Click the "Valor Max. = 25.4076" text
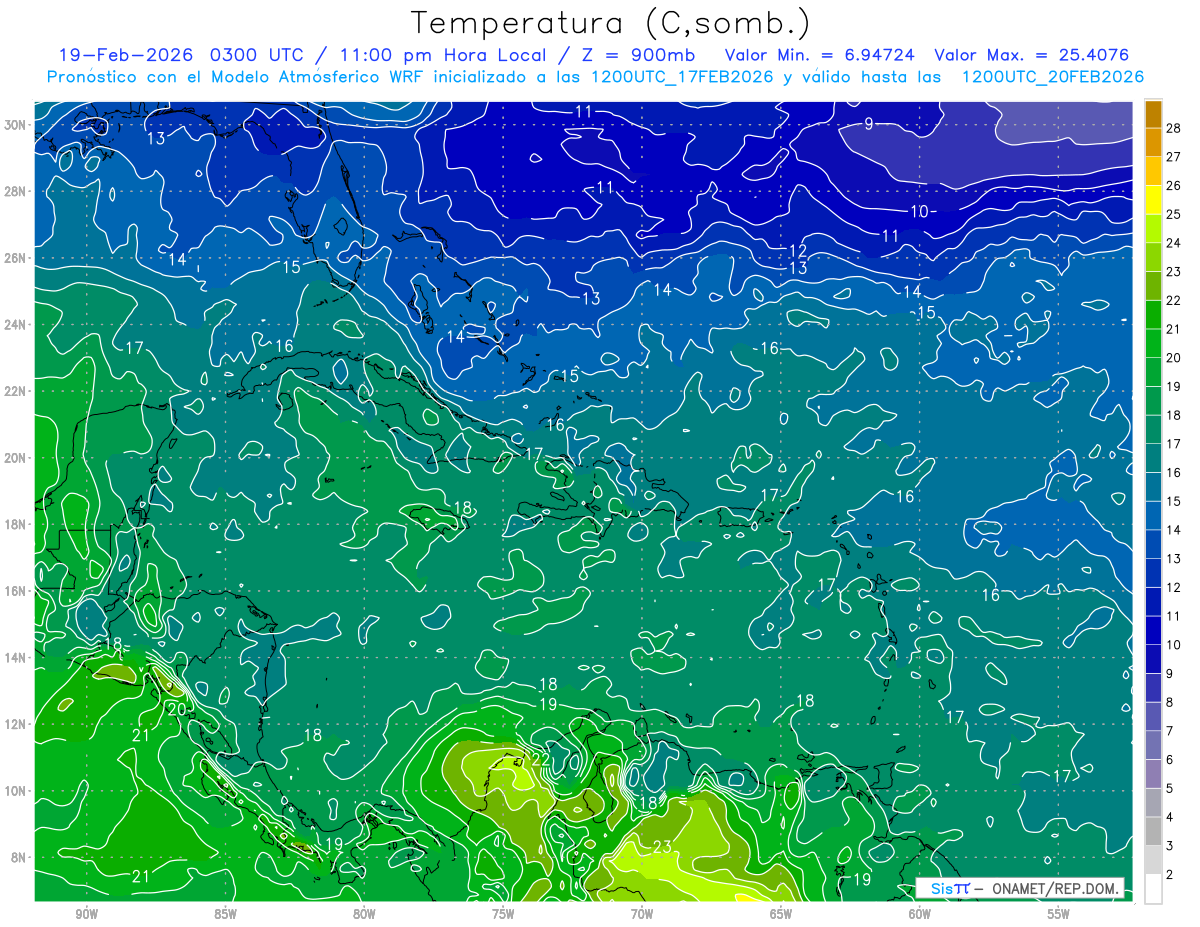This screenshot has height=927, width=1200. coord(1031,55)
